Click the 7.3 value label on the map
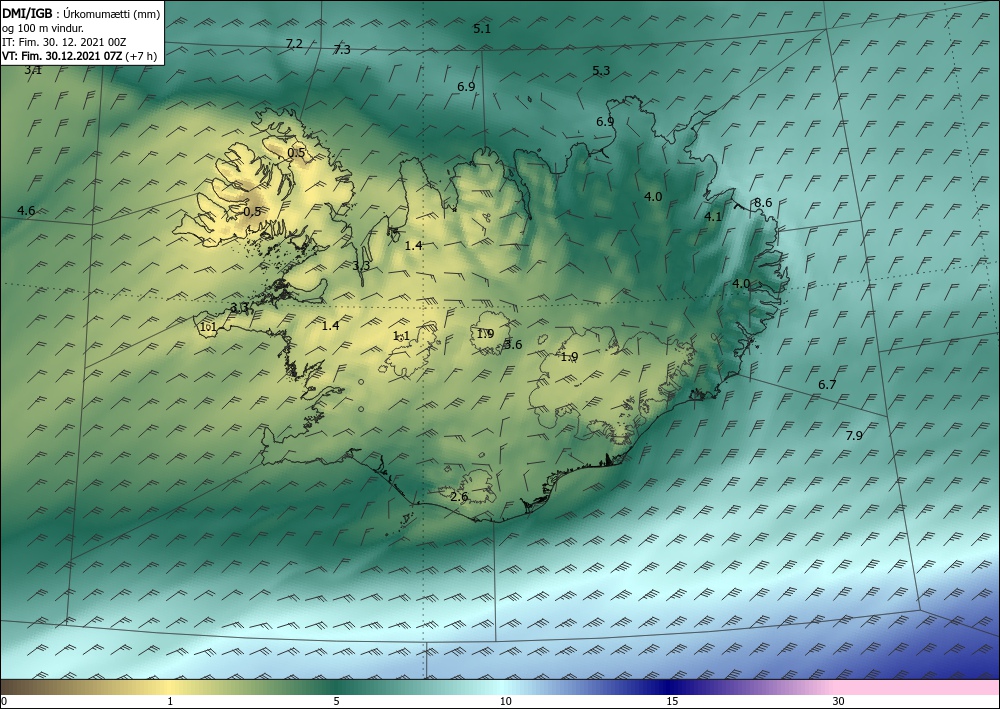The image size is (1000, 709). point(342,50)
